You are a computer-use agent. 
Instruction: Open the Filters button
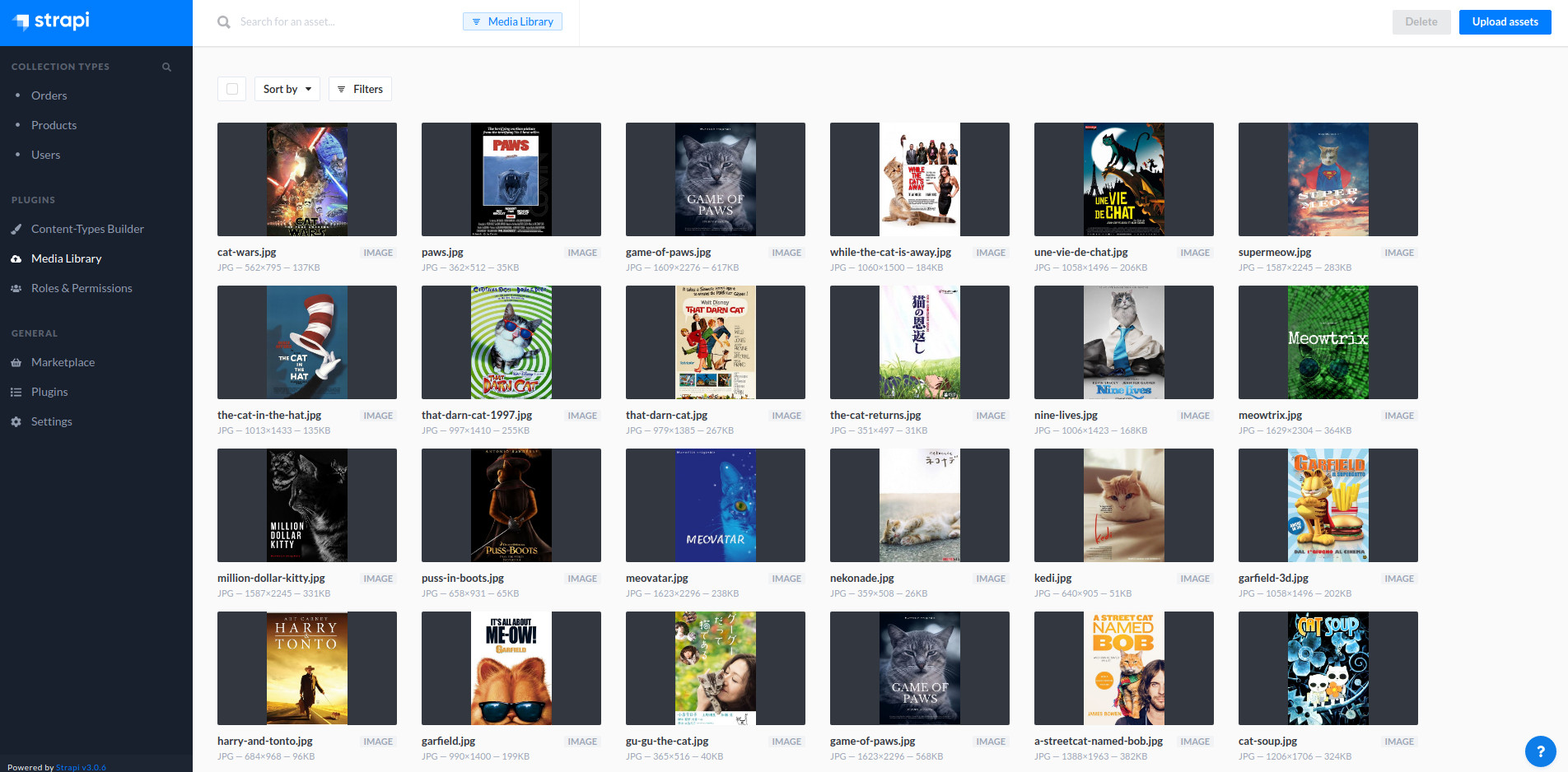coord(360,89)
